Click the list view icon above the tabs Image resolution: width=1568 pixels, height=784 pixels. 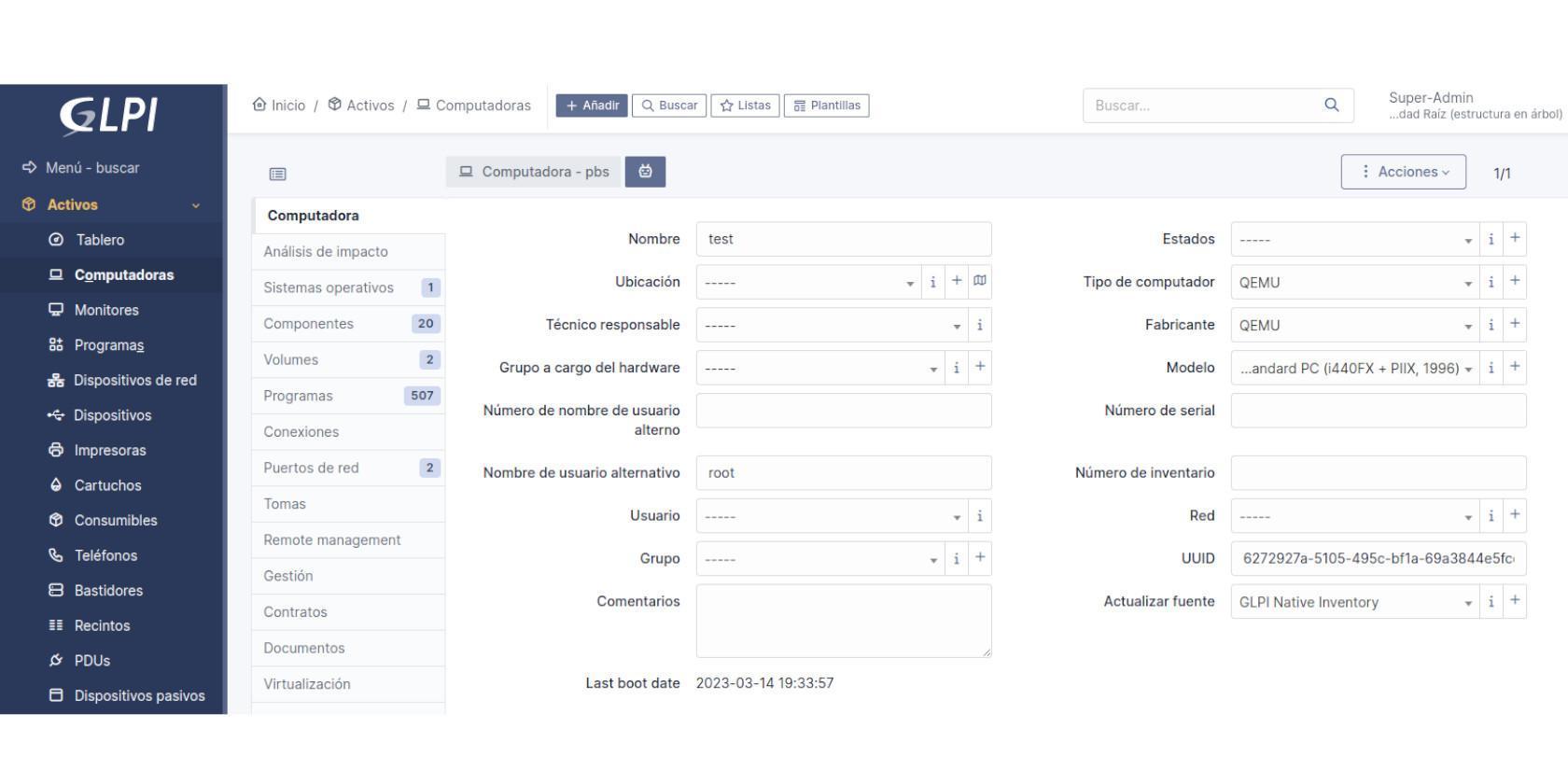click(277, 174)
